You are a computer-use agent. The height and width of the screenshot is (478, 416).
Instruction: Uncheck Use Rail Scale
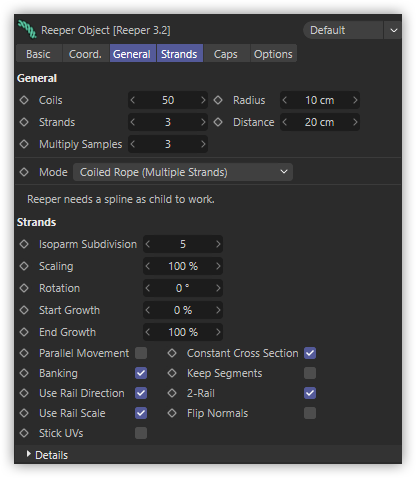point(141,413)
